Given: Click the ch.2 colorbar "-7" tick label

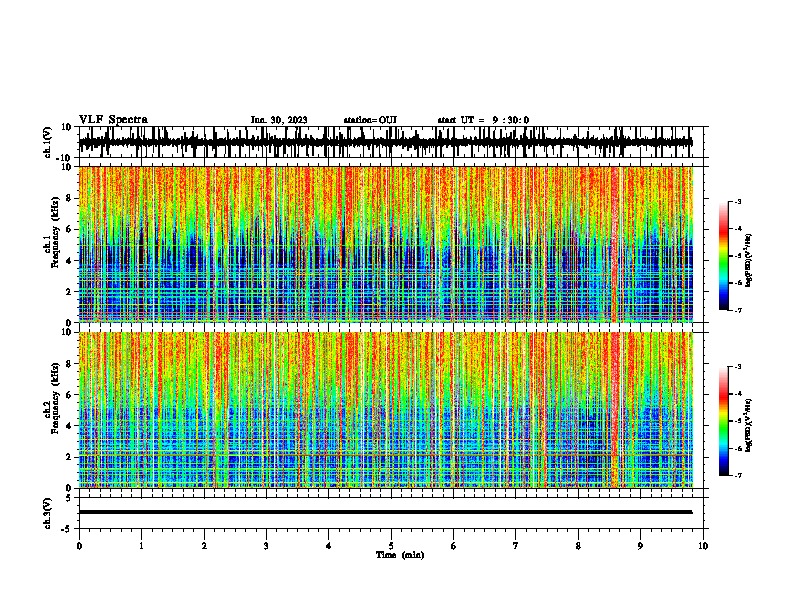Looking at the screenshot, I should [x=738, y=475].
